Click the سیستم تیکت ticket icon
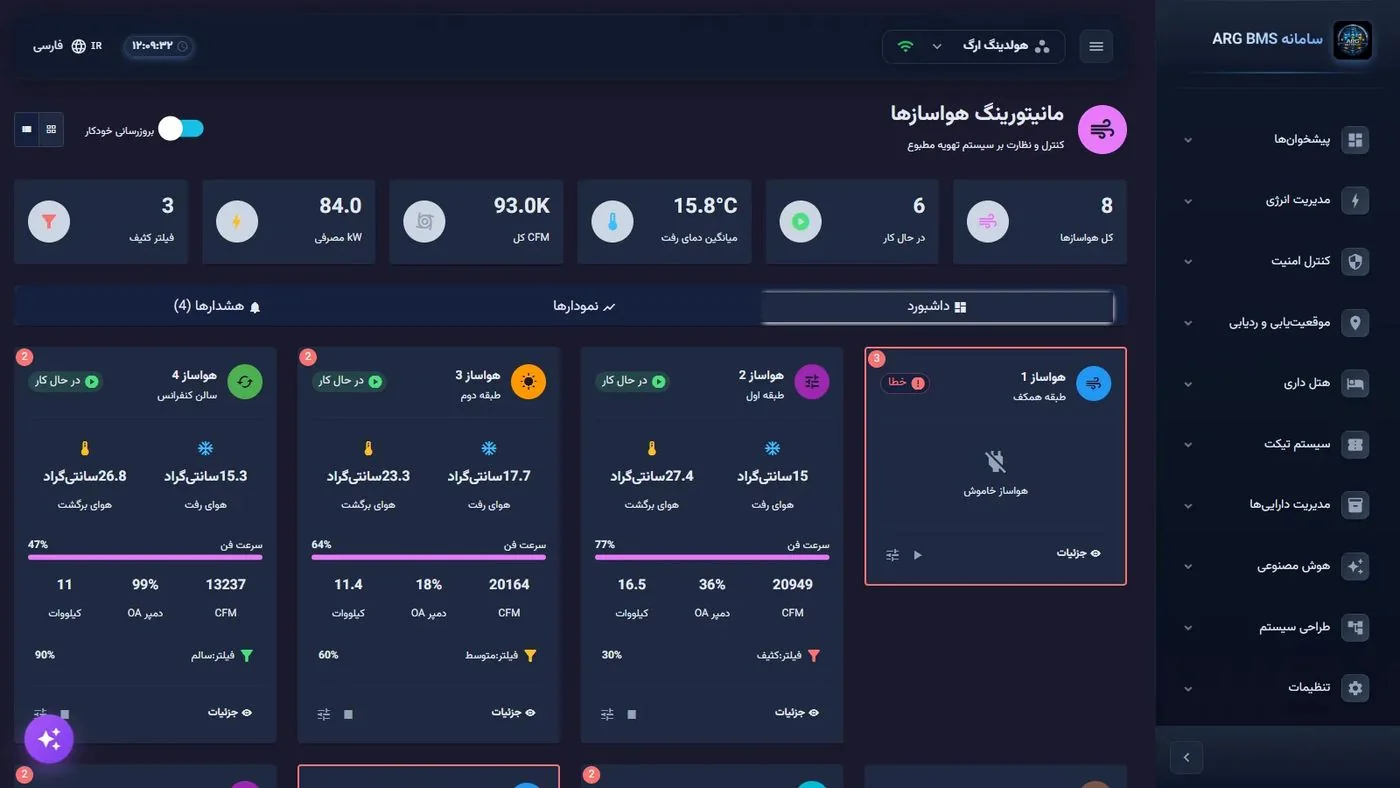This screenshot has height=788, width=1400. (x=1355, y=445)
